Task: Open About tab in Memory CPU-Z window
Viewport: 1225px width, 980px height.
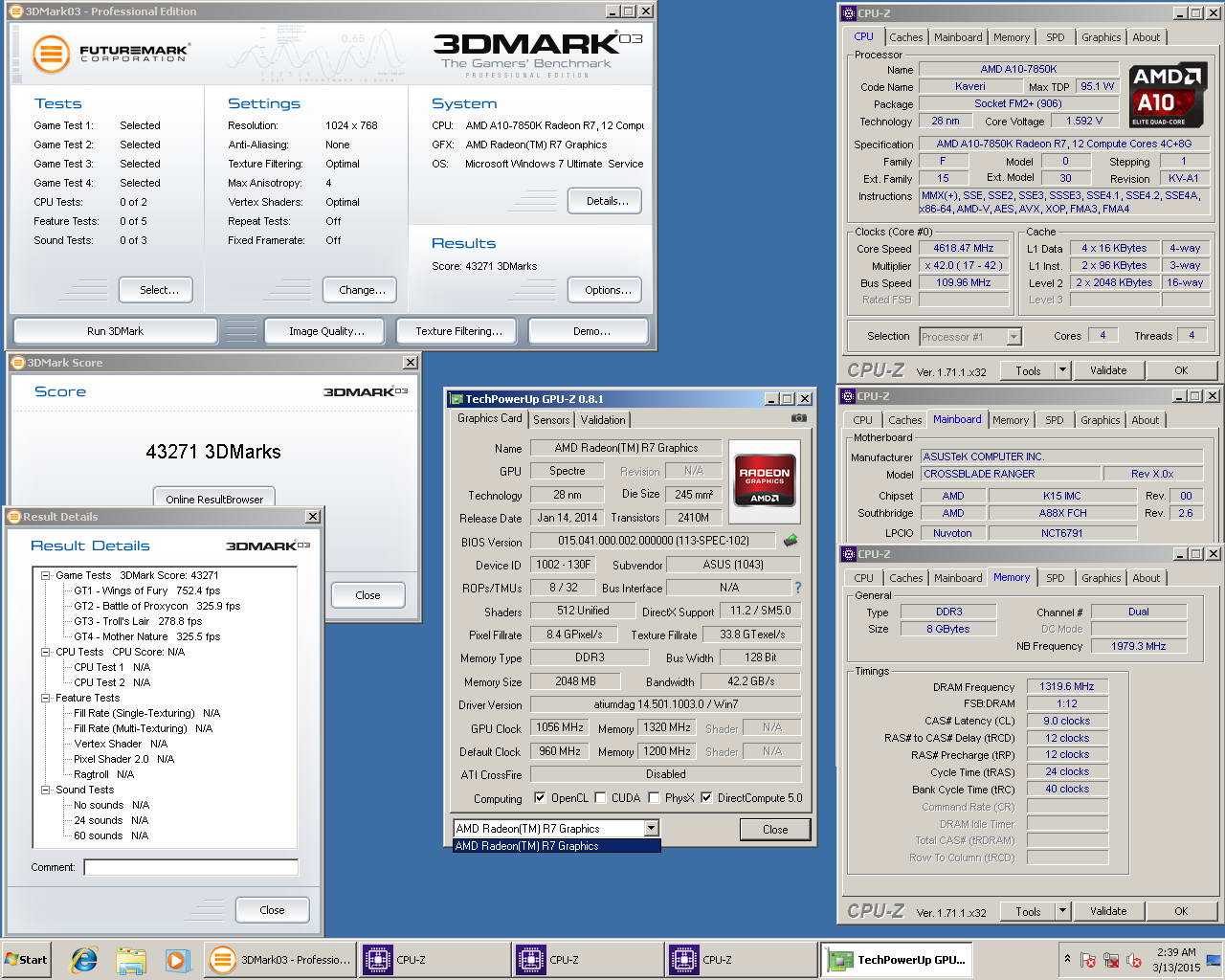Action: (1146, 578)
